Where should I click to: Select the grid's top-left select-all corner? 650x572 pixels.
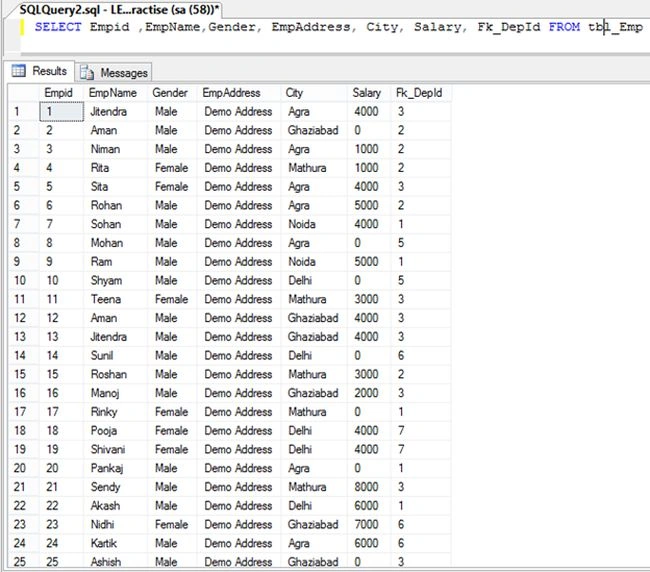(24, 93)
